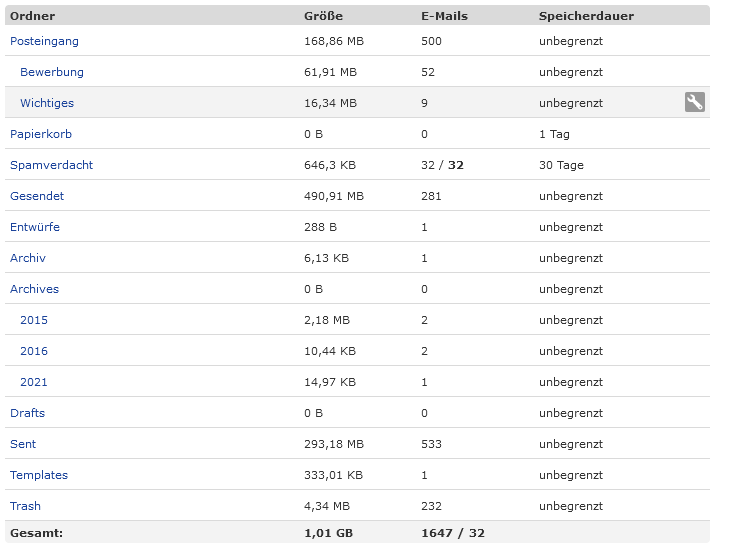This screenshot has height=555, width=730.
Task: Select the 2015 archive subfolder
Action: [34, 320]
